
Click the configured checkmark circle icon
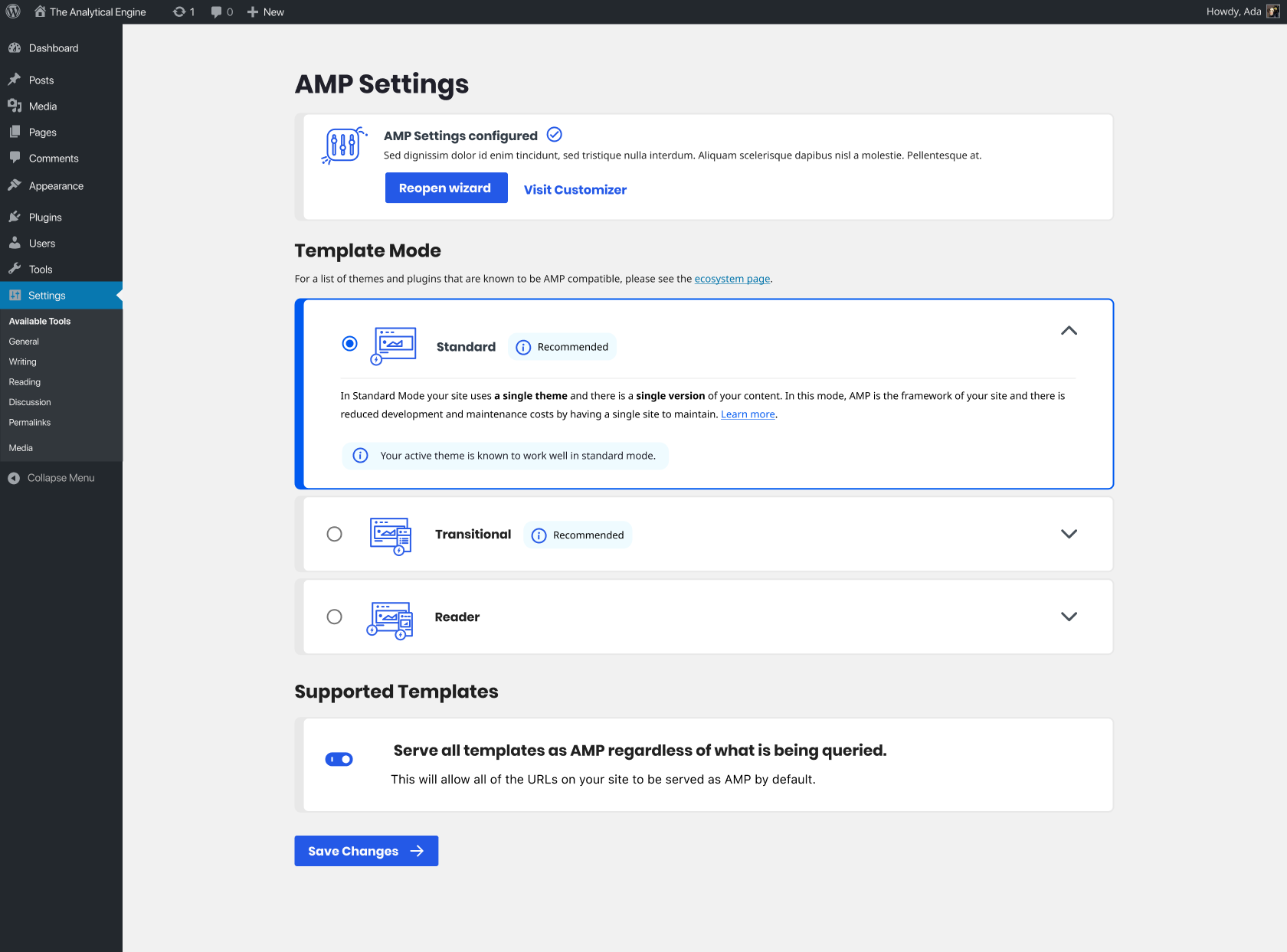tap(555, 135)
